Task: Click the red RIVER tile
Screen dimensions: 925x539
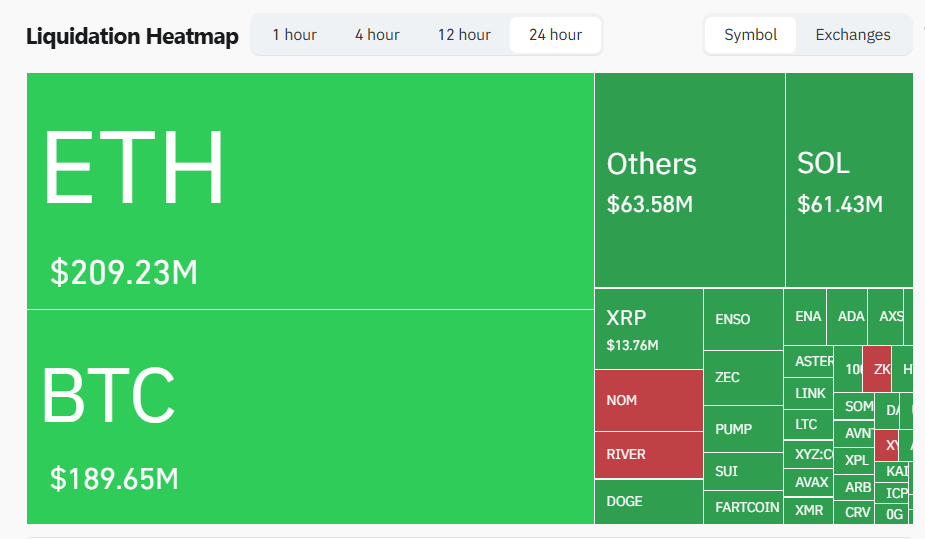Action: [x=648, y=455]
